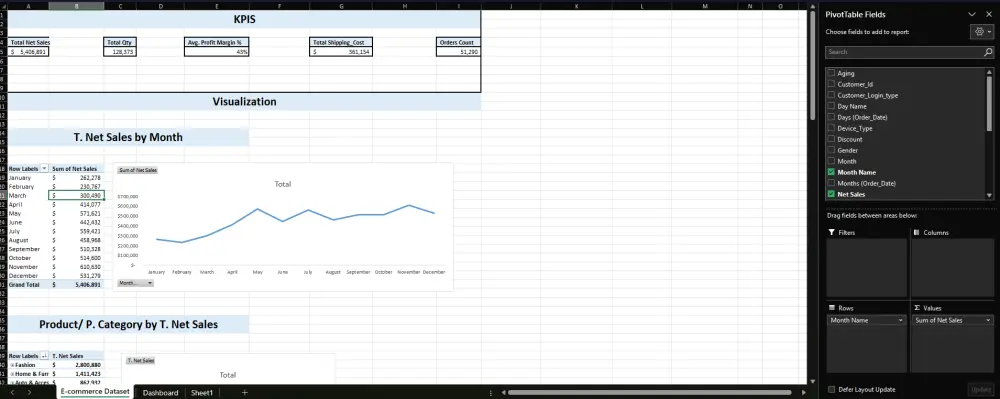The height and width of the screenshot is (399, 1000).
Task: Check the Months (Order_Date) field
Action: (831, 183)
